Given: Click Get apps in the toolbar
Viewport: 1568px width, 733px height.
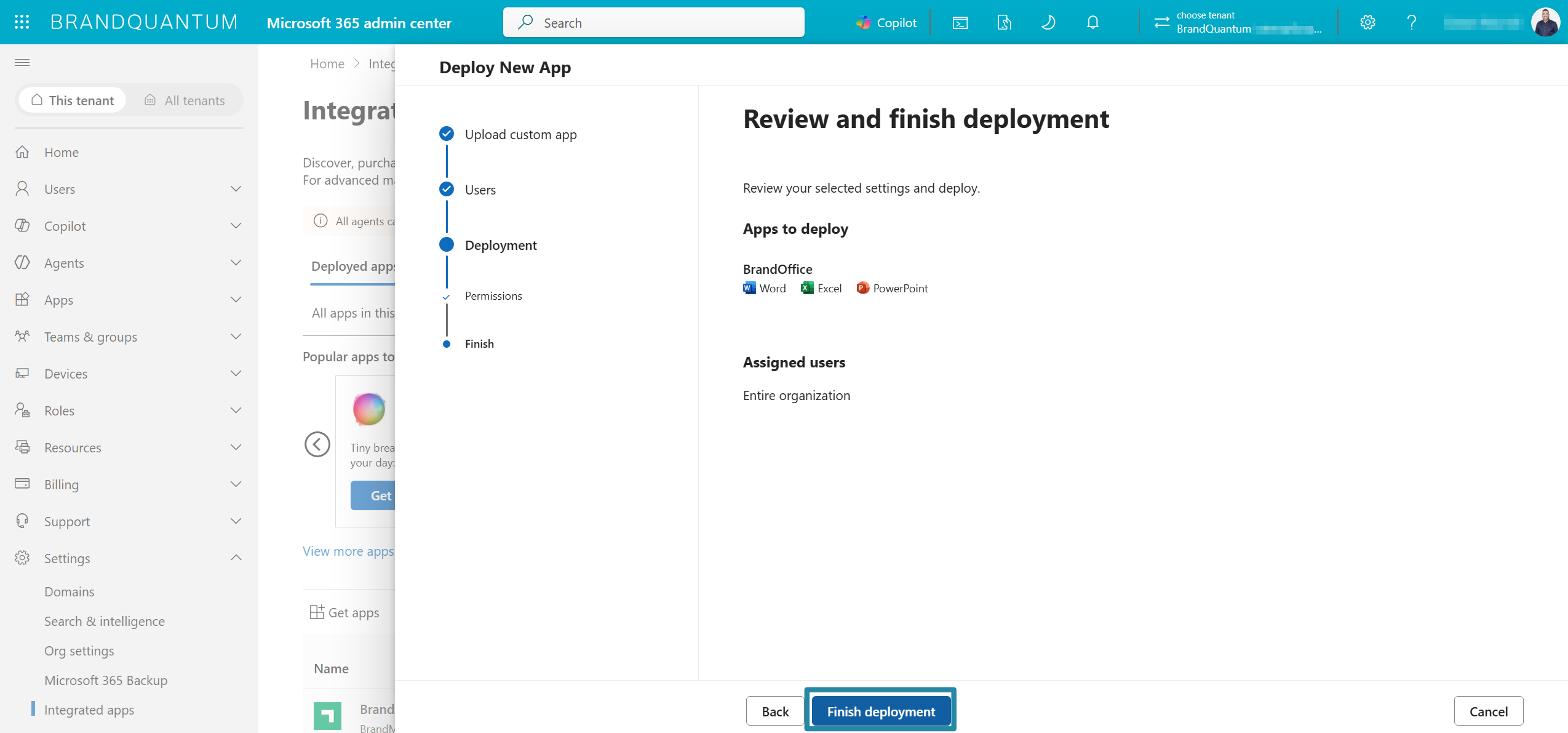Looking at the screenshot, I should tap(344, 612).
